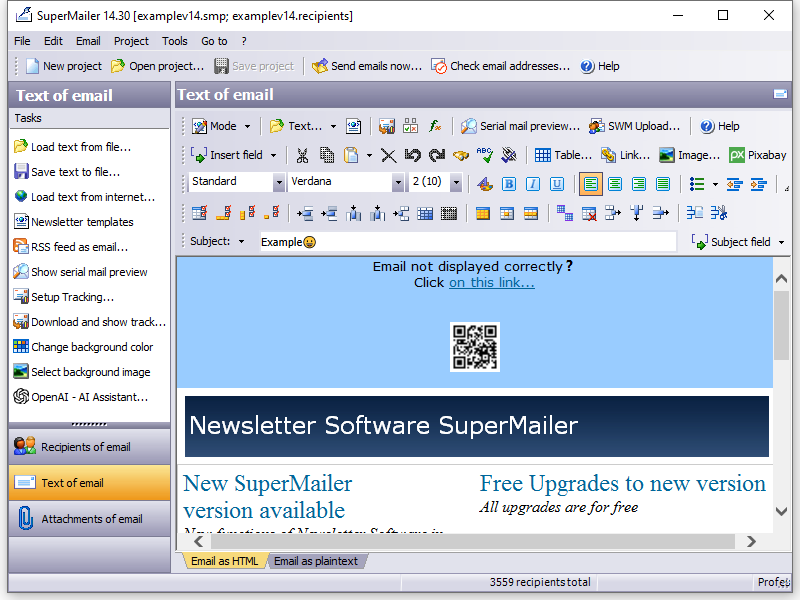
Task: Open the paste options dropdown arrow
Action: click(x=369, y=155)
